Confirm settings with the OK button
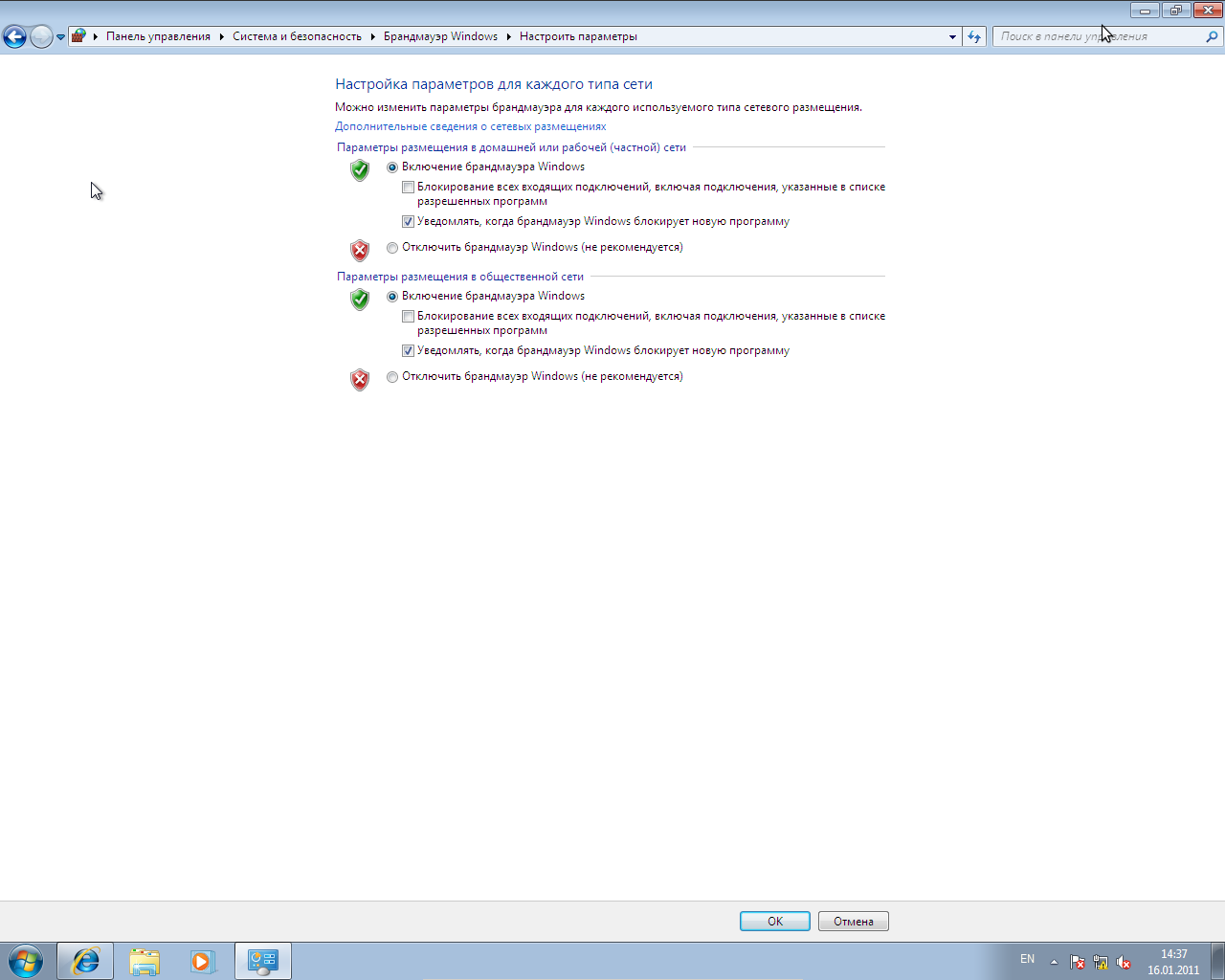The height and width of the screenshot is (980, 1225). (x=775, y=922)
